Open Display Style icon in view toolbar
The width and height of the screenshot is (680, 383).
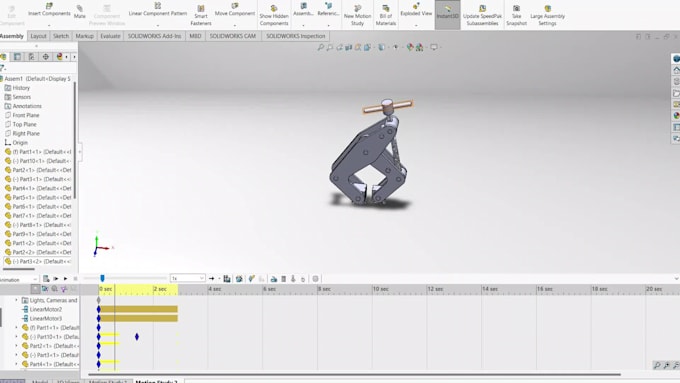[x=381, y=47]
